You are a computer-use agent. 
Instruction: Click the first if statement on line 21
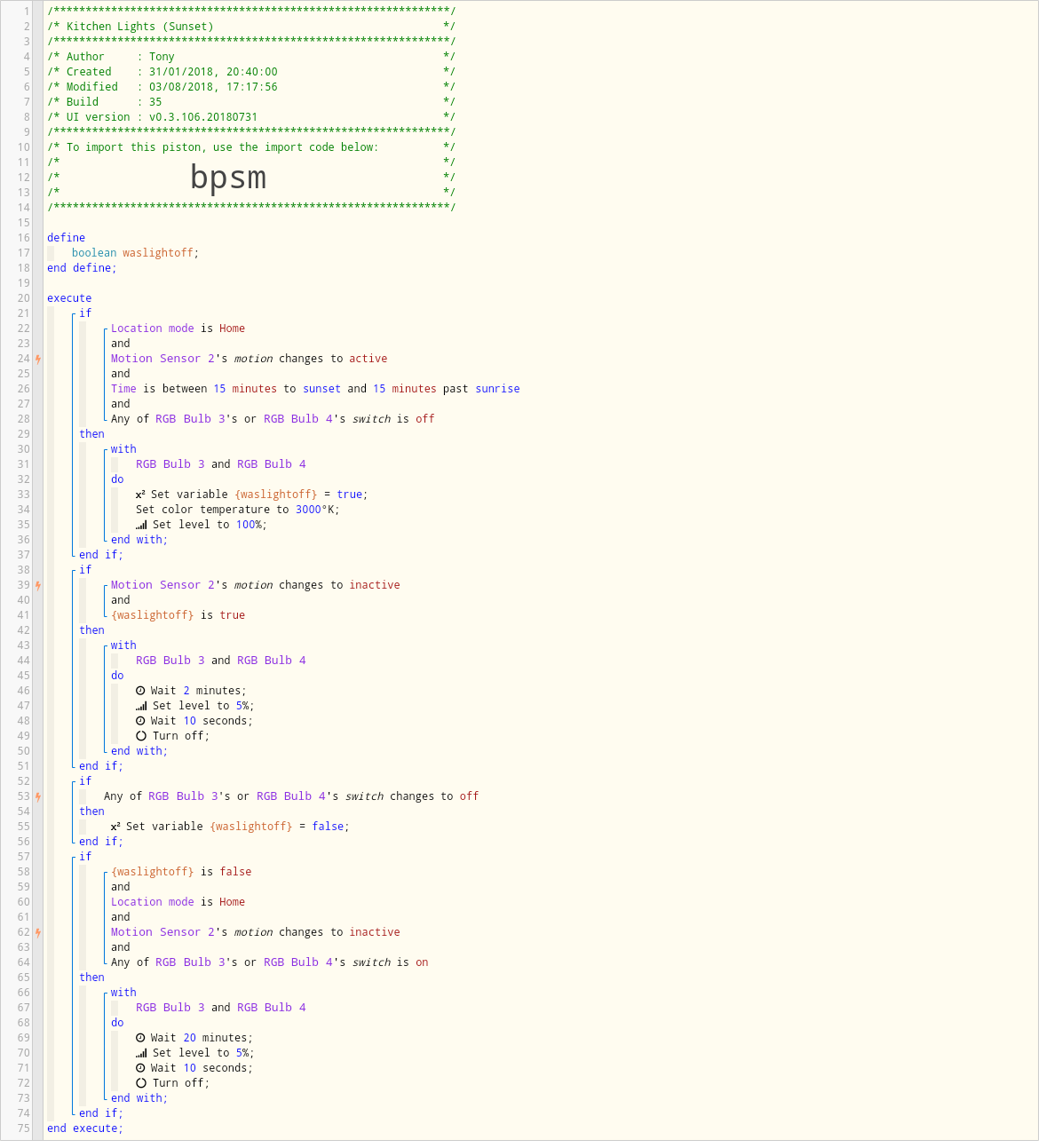(x=85, y=313)
